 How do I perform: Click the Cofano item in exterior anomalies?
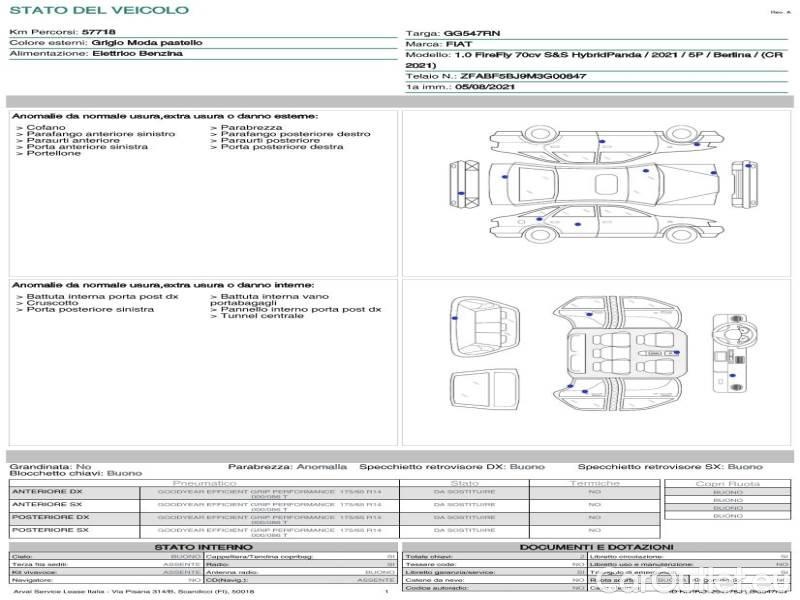[x=46, y=128]
